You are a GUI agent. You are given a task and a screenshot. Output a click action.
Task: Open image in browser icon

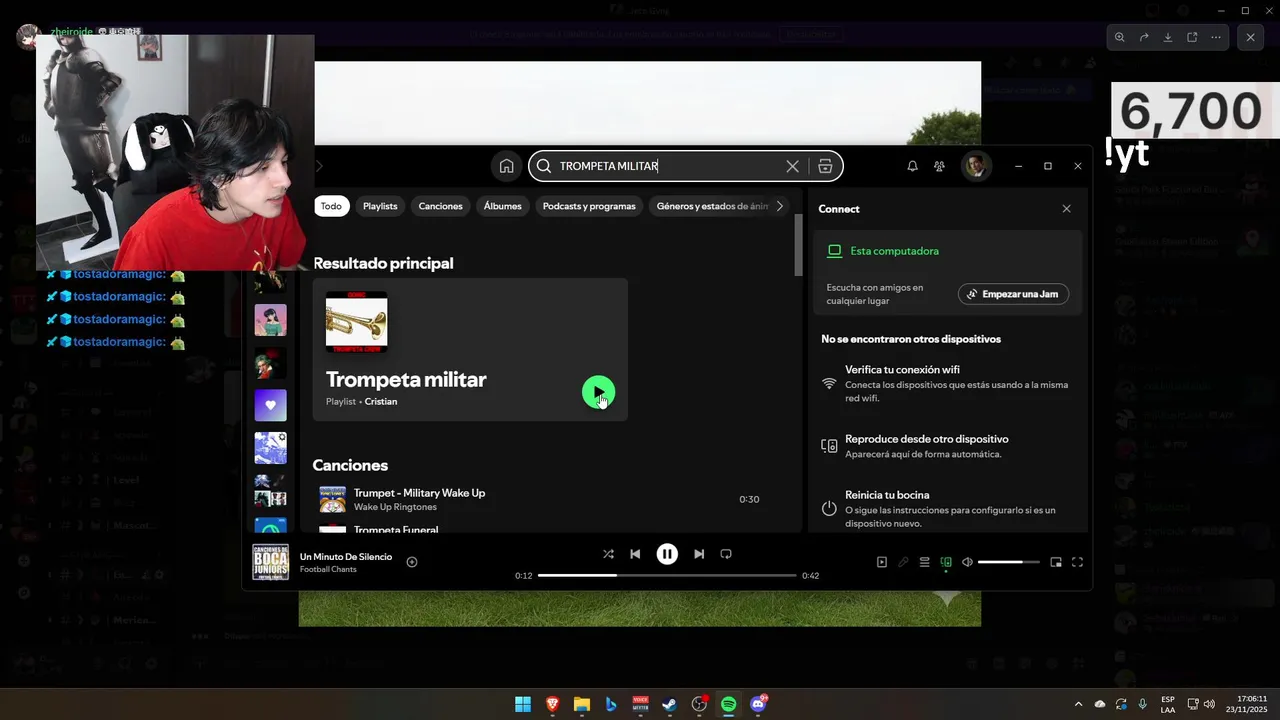coord(1192,37)
